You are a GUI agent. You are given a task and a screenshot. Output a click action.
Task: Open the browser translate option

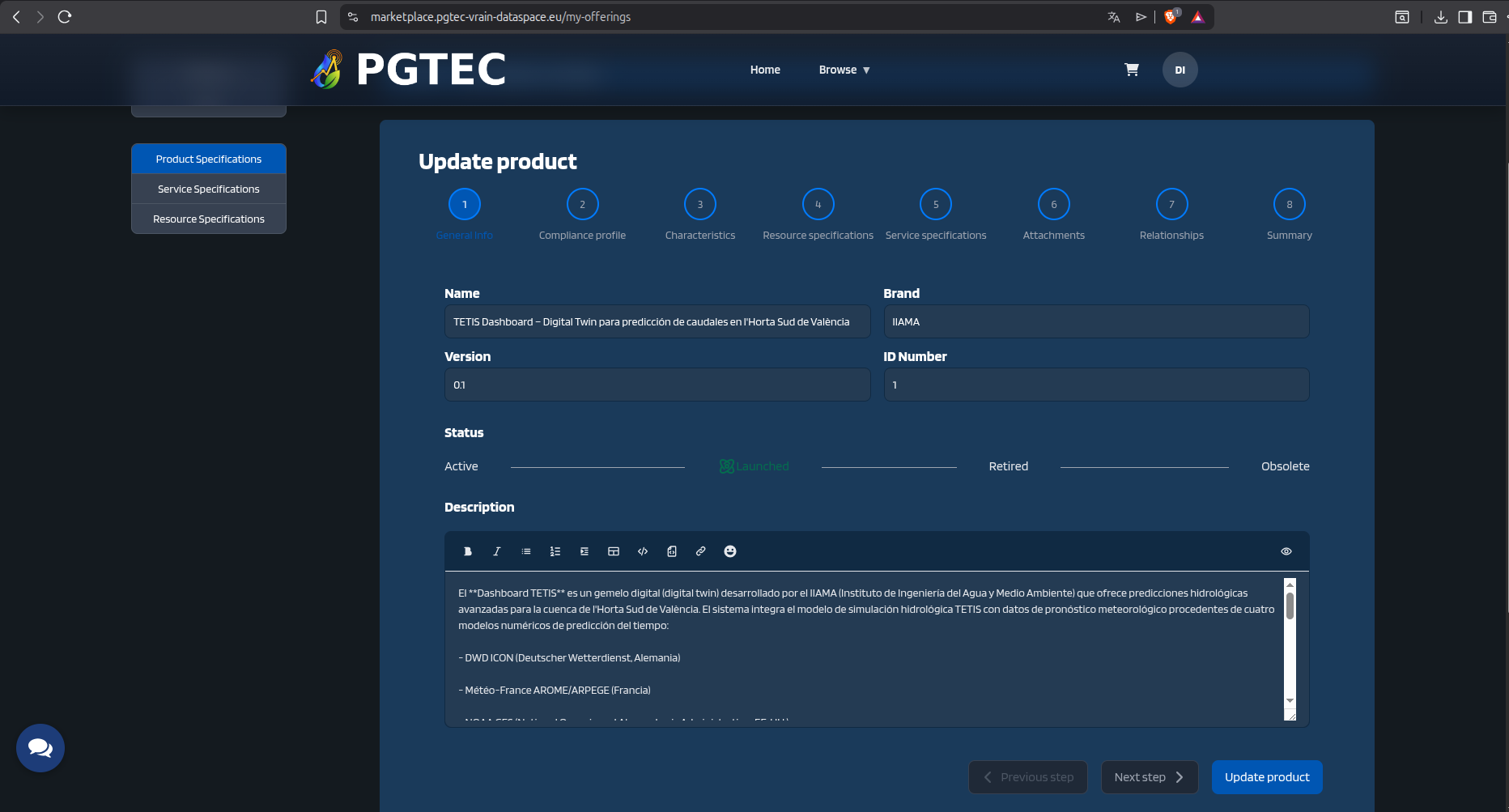pos(1114,17)
